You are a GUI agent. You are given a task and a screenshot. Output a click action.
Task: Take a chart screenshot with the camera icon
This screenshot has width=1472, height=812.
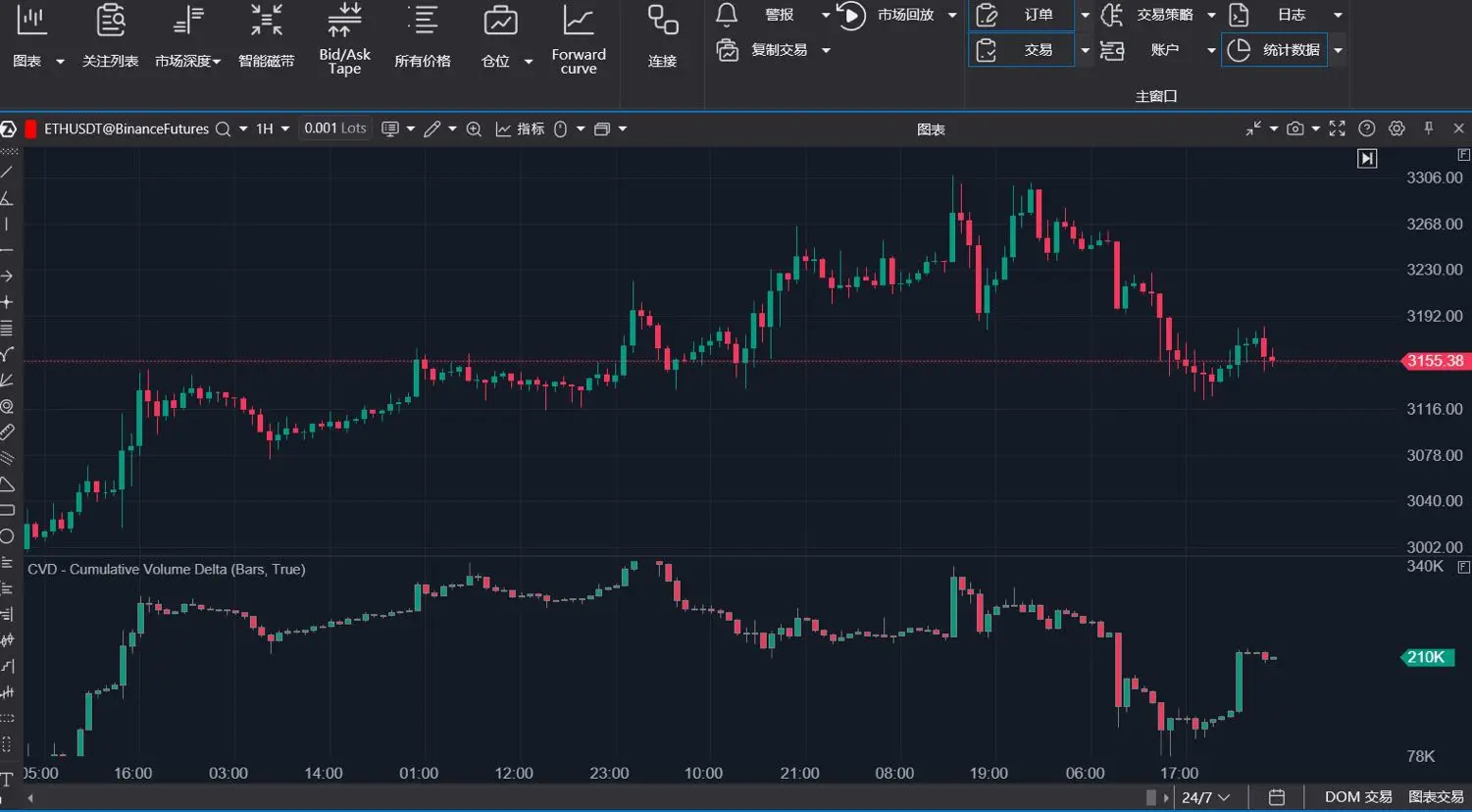(x=1295, y=128)
